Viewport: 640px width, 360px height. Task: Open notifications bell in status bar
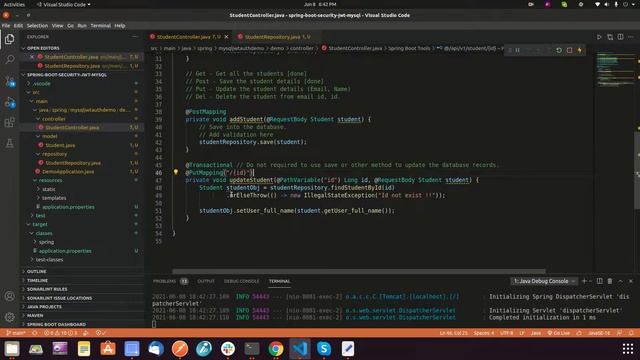631,333
